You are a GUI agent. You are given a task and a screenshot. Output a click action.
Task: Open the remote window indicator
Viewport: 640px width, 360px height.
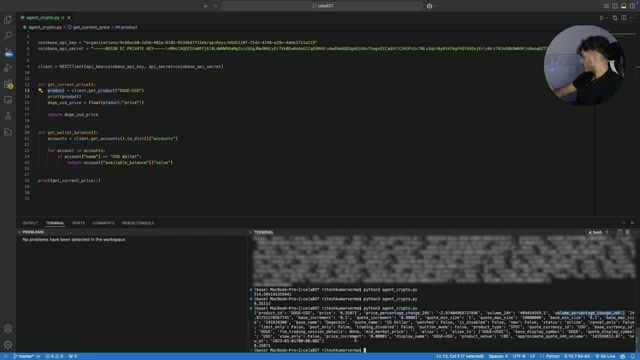pyautogui.click(x=5, y=356)
